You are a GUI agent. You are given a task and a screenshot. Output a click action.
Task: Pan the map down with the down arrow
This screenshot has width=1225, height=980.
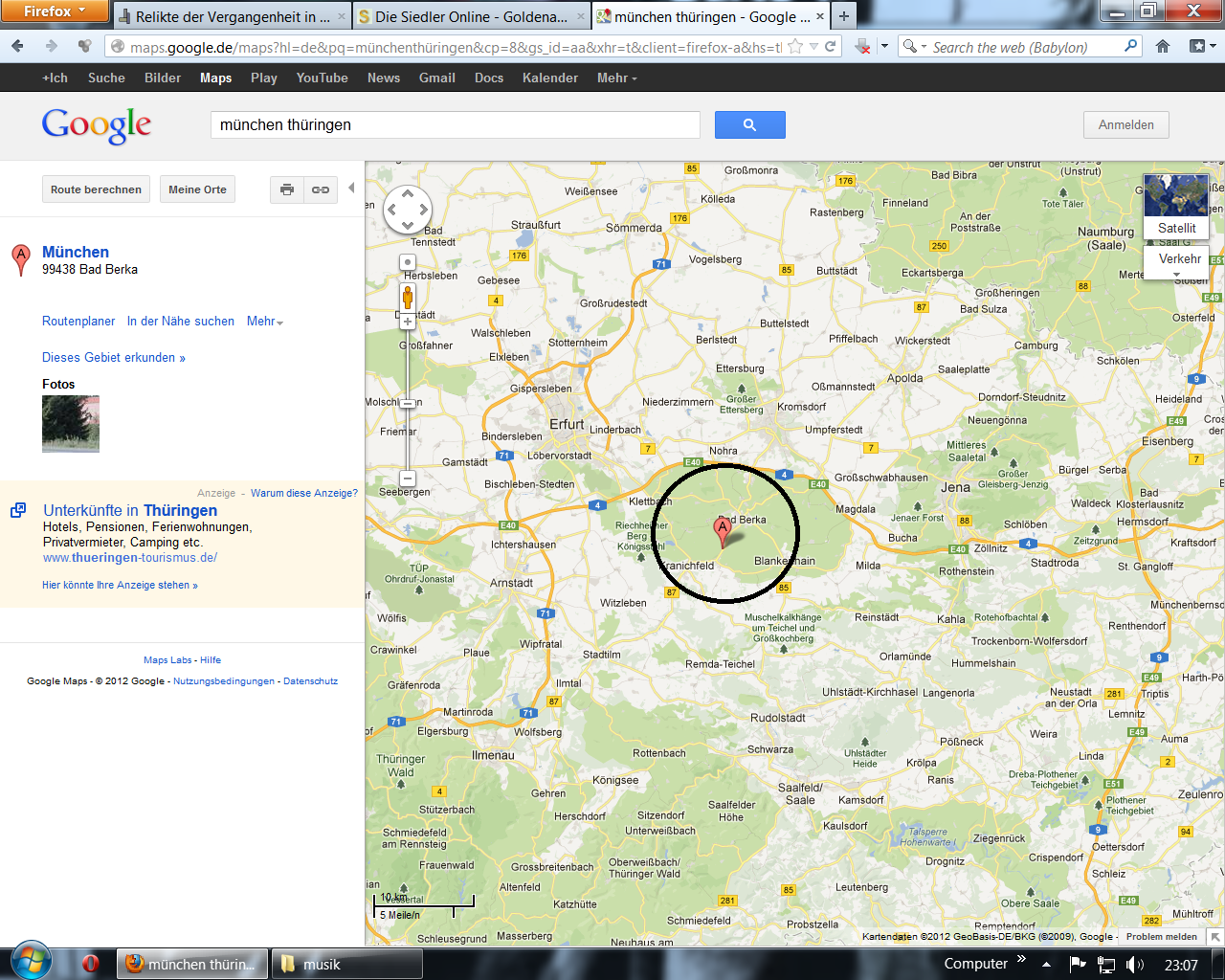(408, 226)
